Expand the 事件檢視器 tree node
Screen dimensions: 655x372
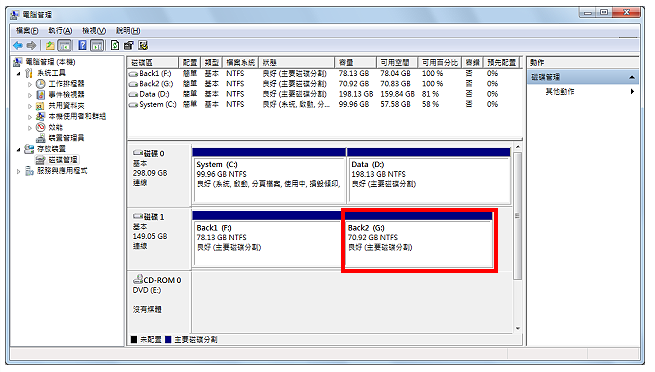[30, 95]
